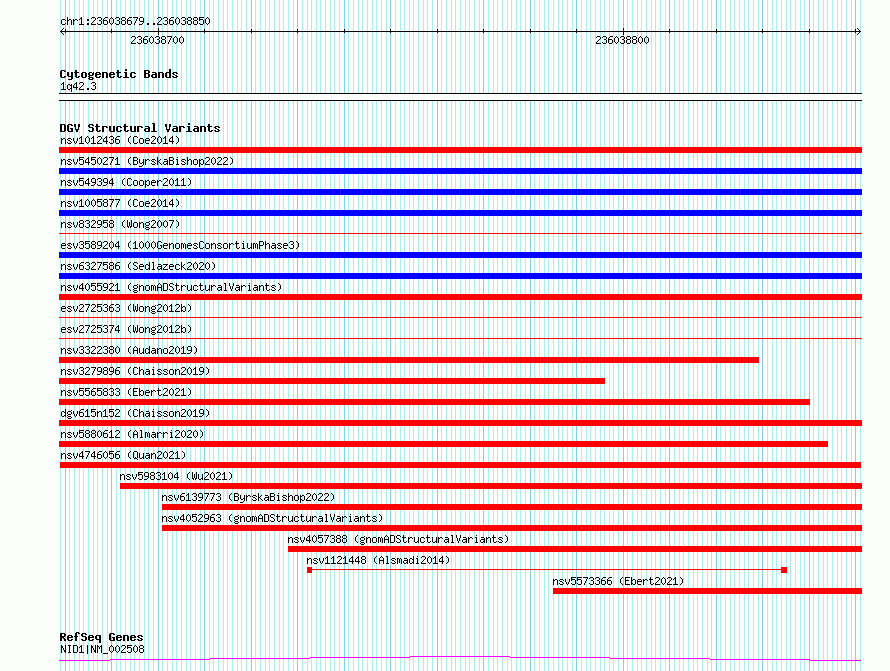Click the red bar under nsv3279896

[x=332, y=381]
